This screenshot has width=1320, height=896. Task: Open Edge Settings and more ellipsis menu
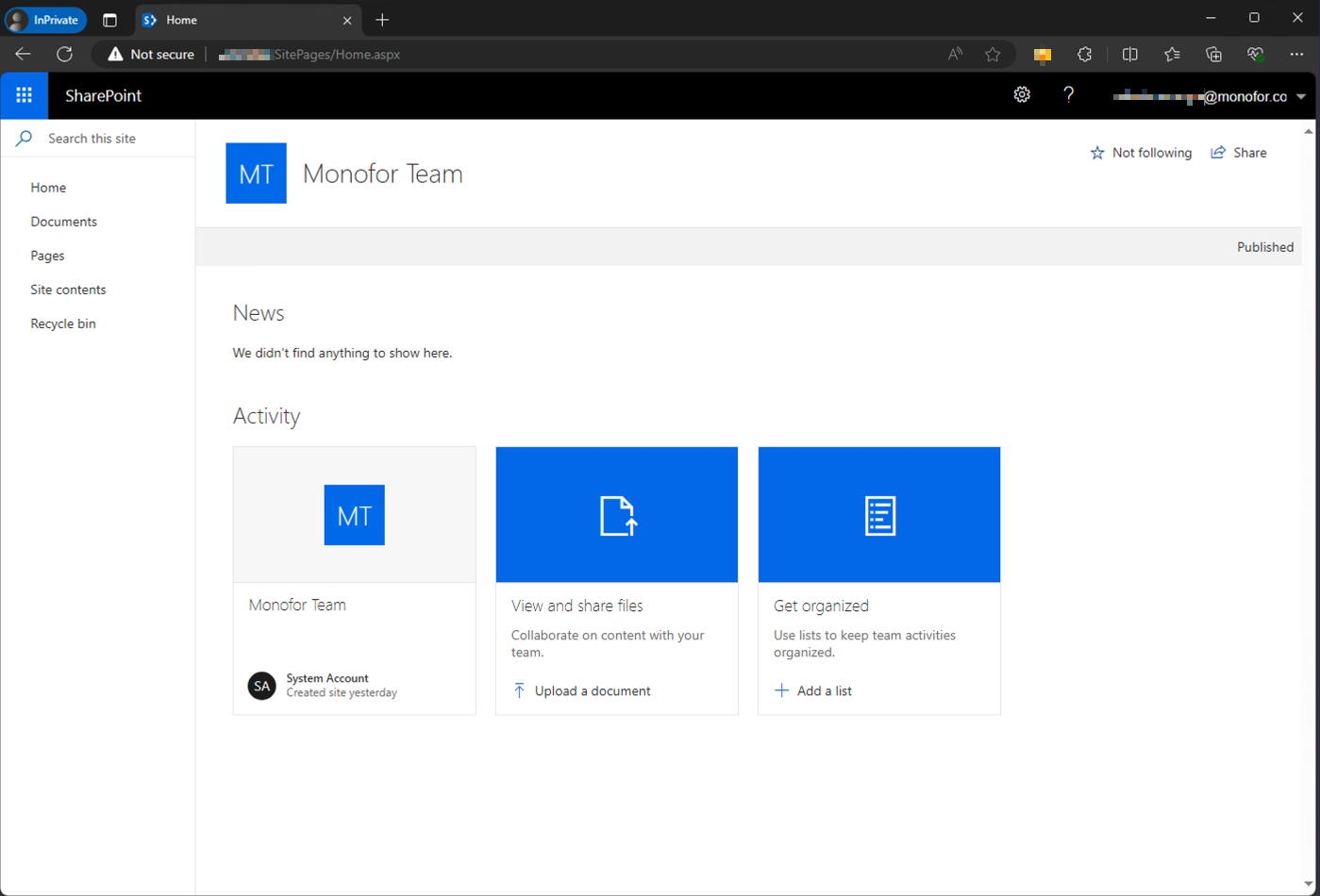[x=1296, y=55]
